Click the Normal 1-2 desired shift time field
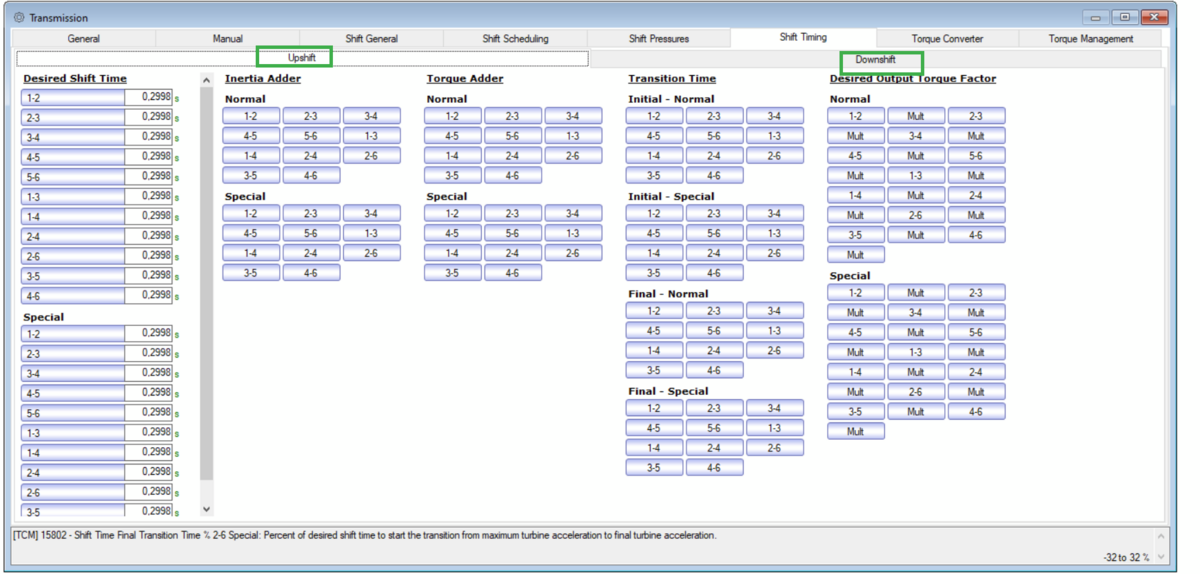 (x=148, y=98)
